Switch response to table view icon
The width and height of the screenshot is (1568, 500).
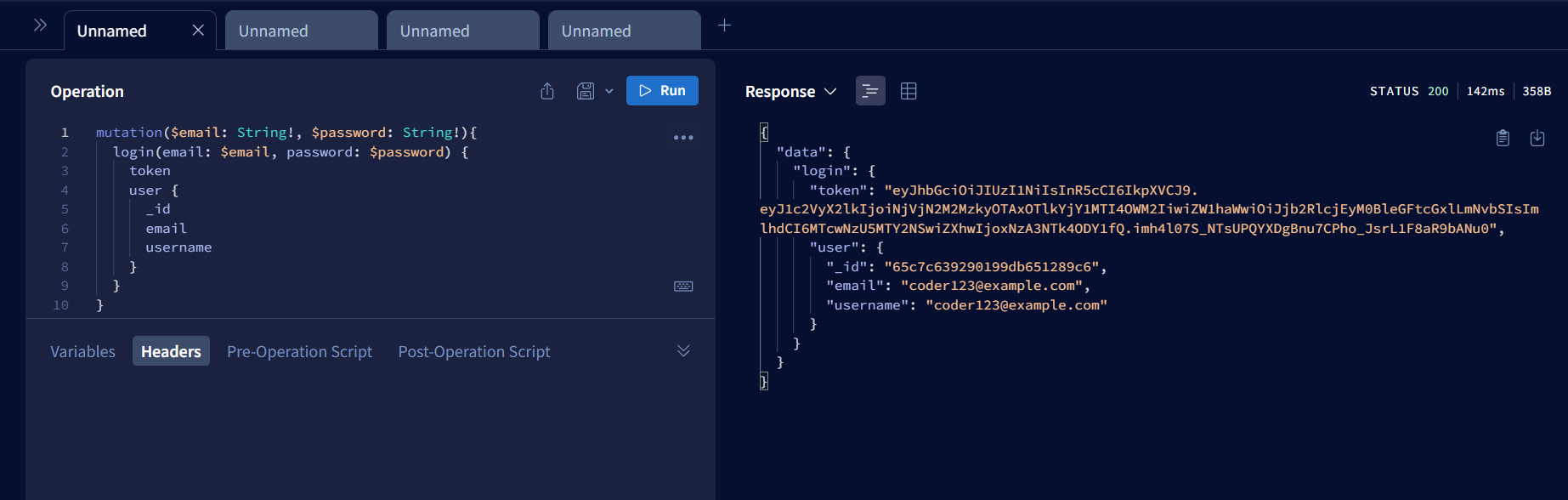[909, 91]
